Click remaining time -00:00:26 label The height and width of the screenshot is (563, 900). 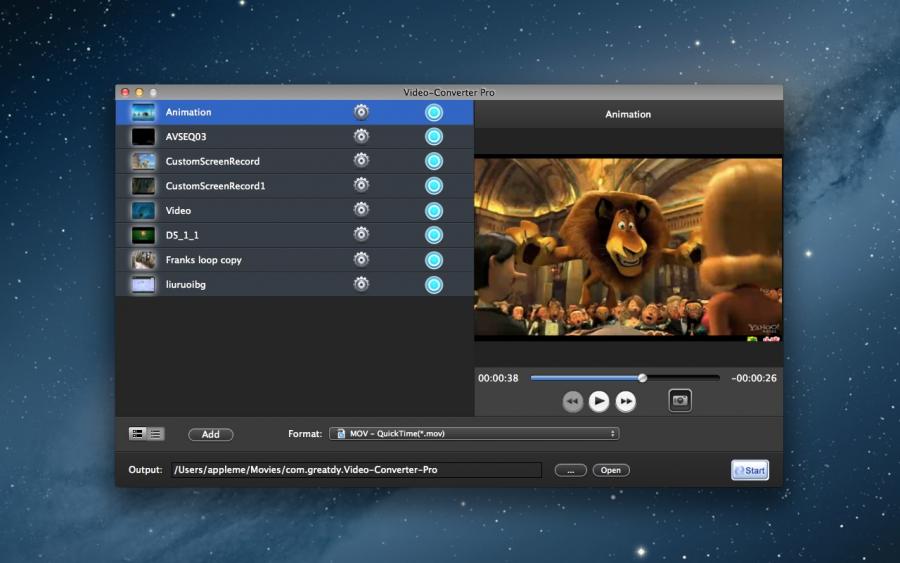[x=754, y=378]
